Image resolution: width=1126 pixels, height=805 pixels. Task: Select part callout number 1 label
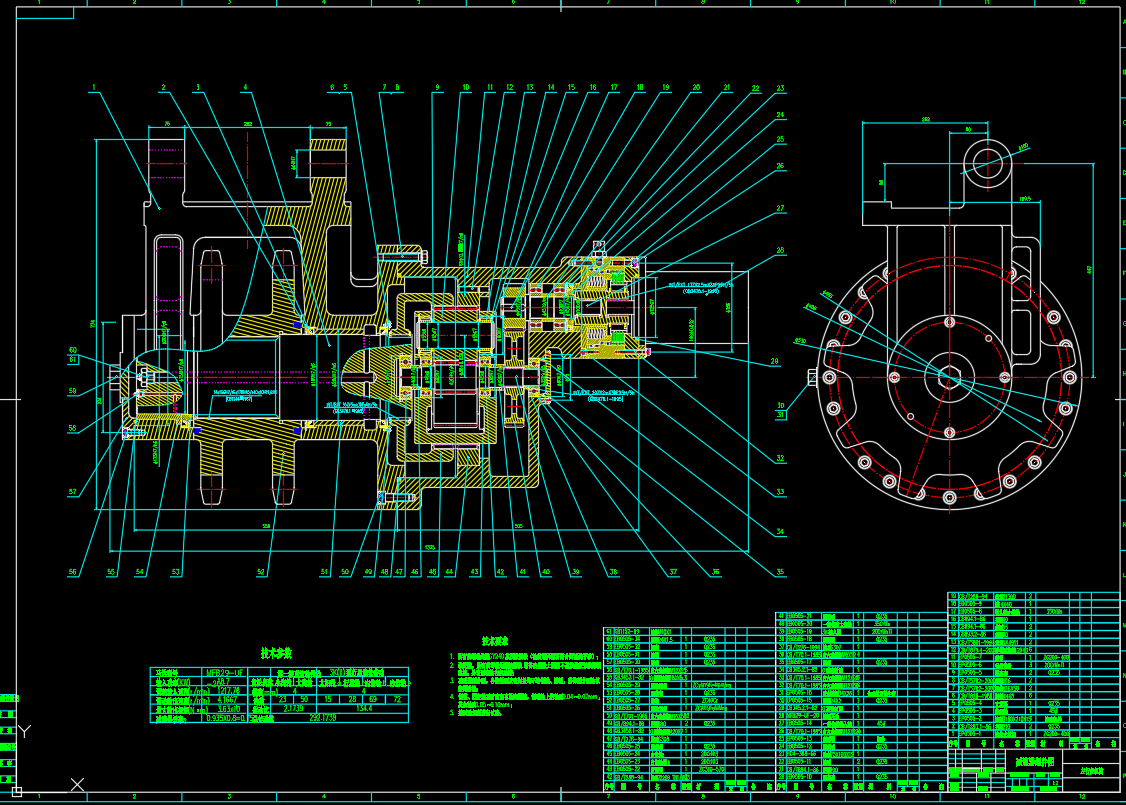coord(93,88)
